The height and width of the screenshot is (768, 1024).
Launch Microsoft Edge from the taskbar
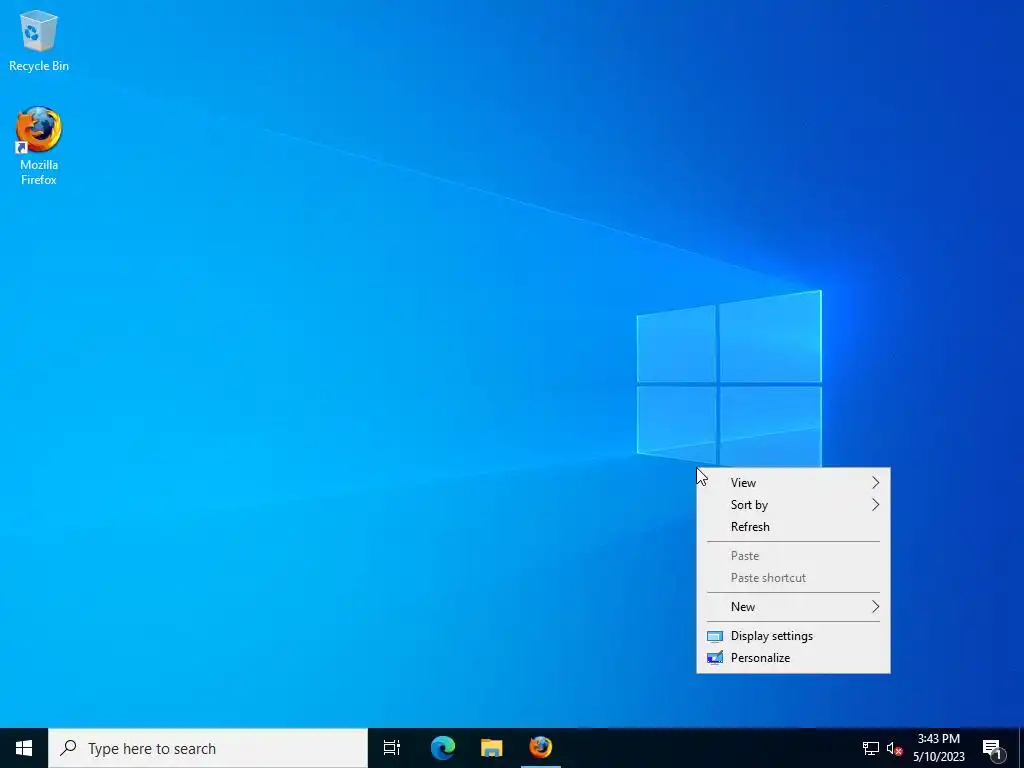tap(443, 748)
